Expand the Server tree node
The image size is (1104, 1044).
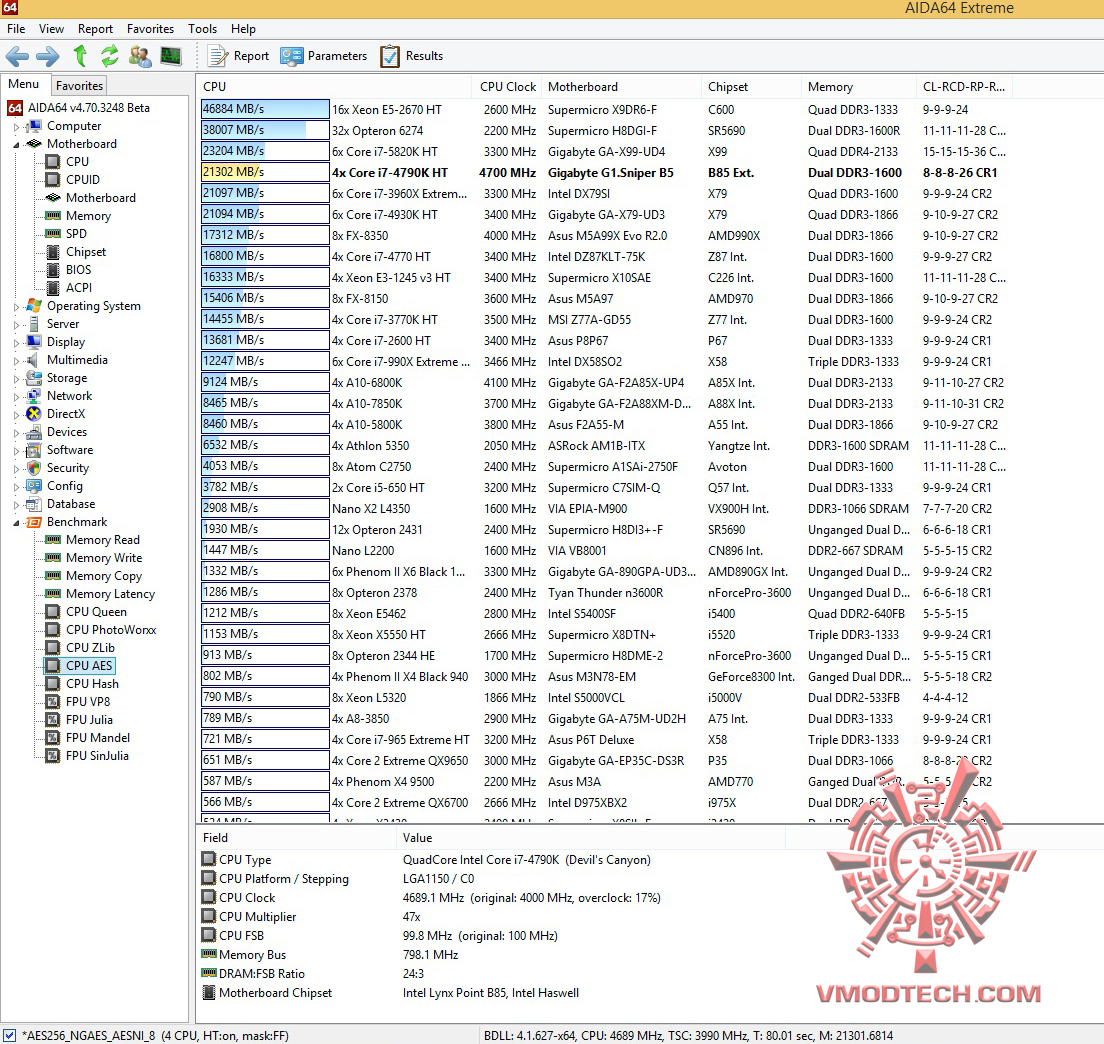click(x=16, y=325)
